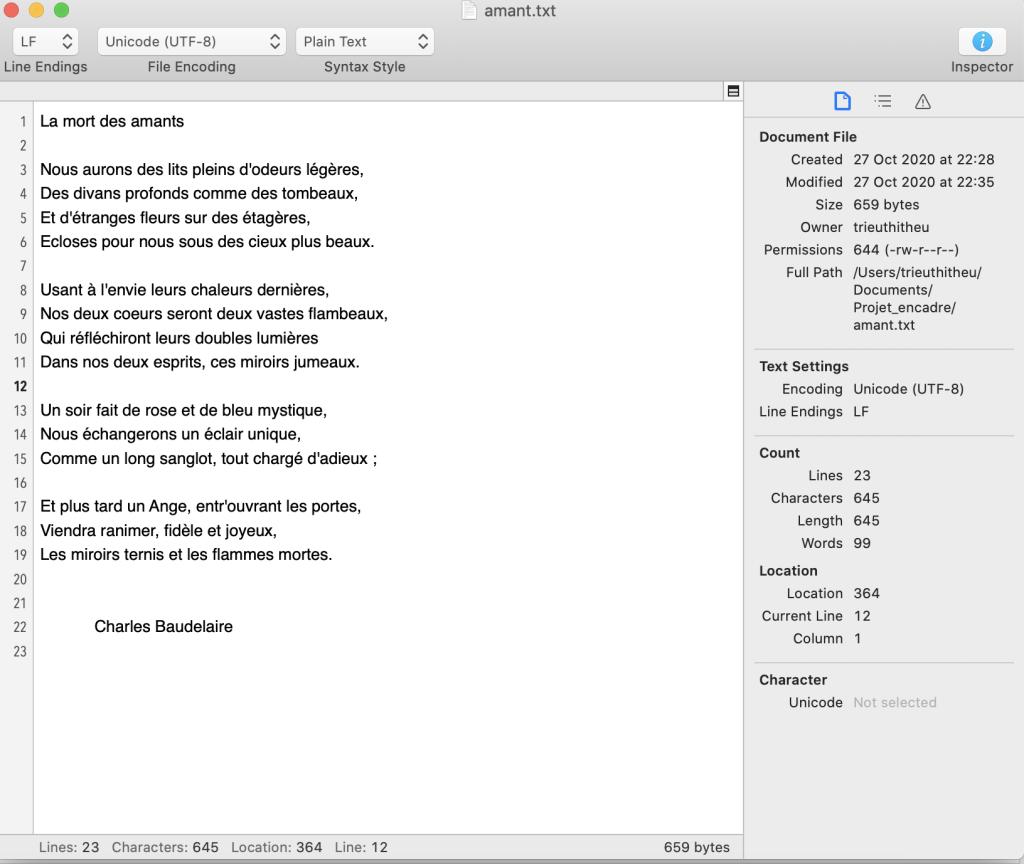Click the window title 'amant.txt'

[520, 11]
